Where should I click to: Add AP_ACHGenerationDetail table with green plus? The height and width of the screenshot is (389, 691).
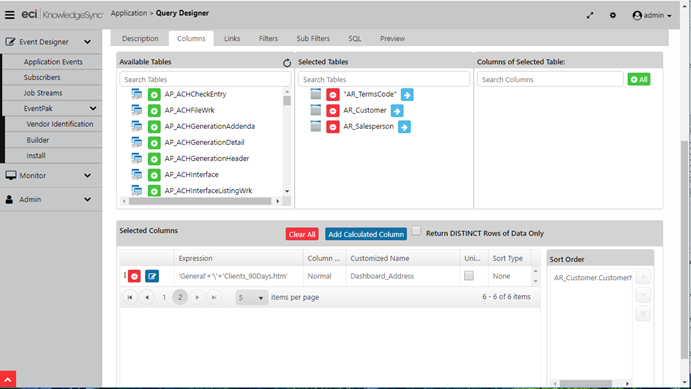[154, 143]
